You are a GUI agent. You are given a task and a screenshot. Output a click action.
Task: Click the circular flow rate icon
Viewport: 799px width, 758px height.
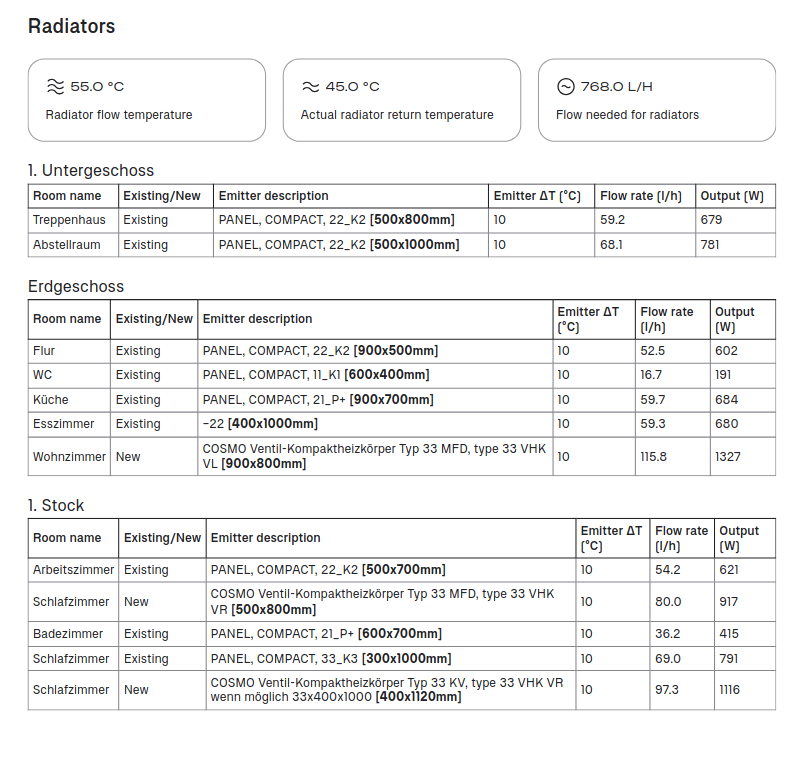(x=565, y=87)
